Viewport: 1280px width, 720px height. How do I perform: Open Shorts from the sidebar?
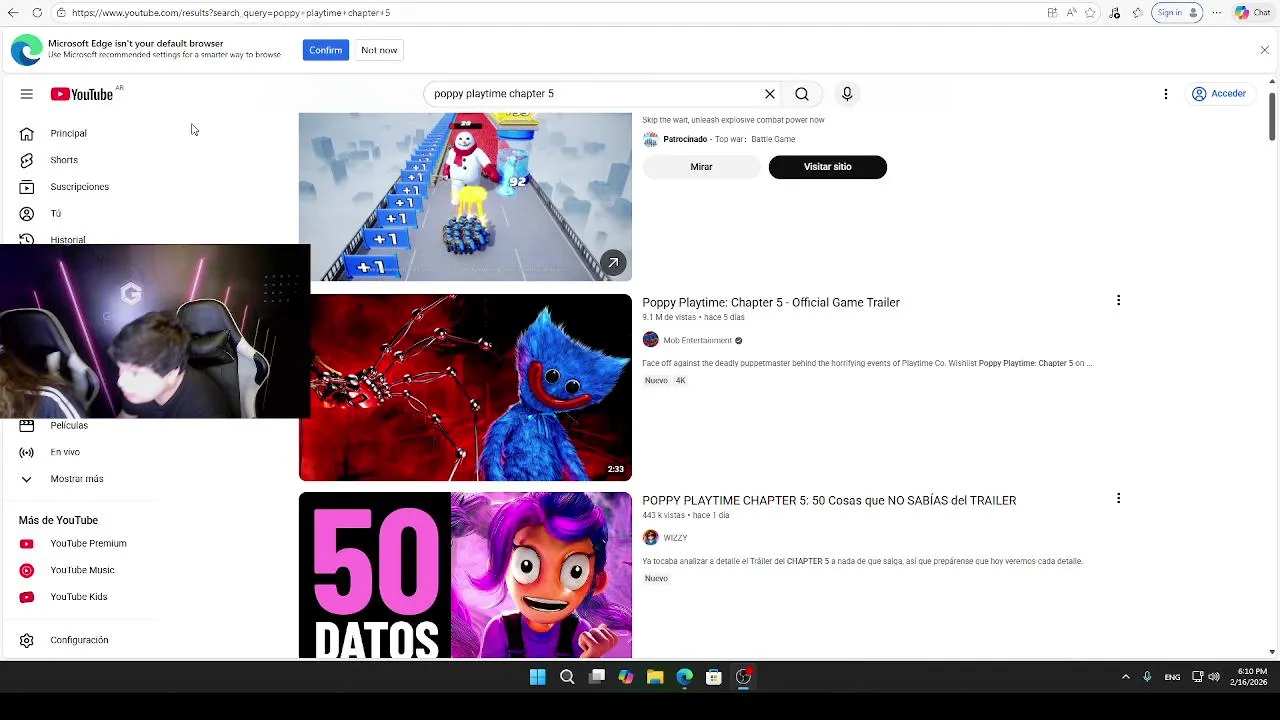[64, 160]
